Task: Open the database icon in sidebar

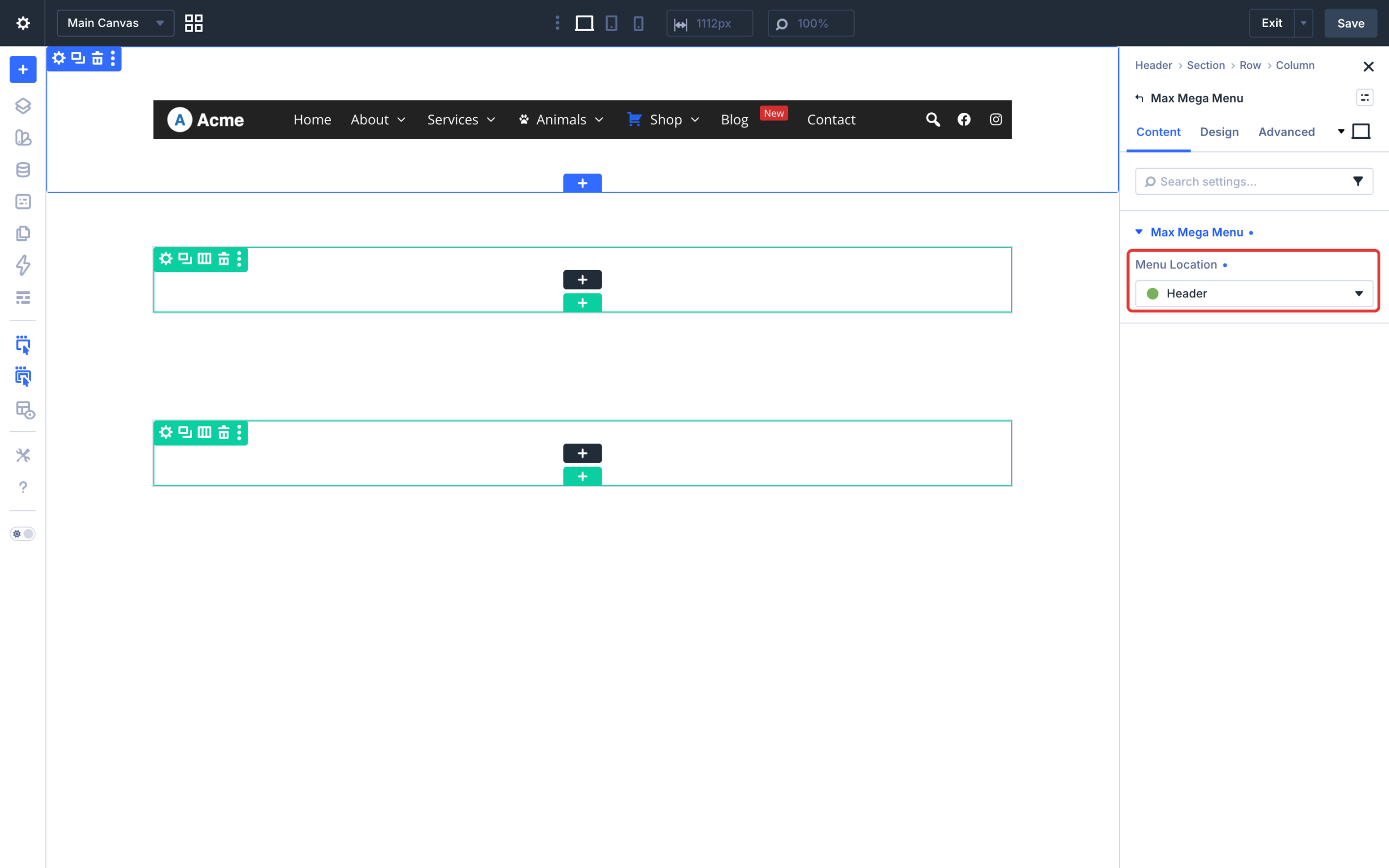Action: click(23, 170)
